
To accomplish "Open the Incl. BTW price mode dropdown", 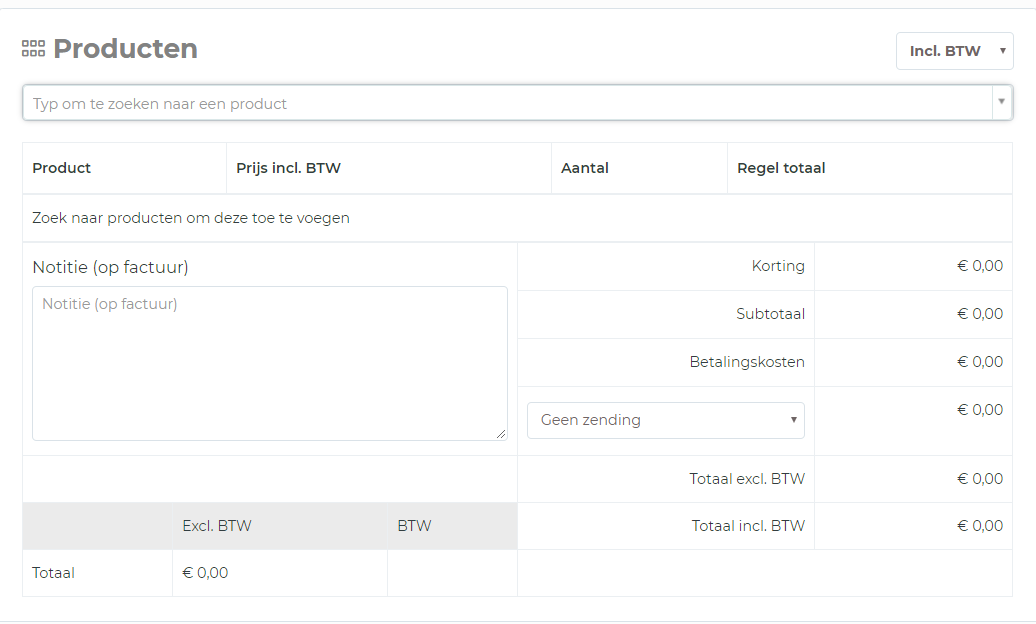I will point(954,51).
